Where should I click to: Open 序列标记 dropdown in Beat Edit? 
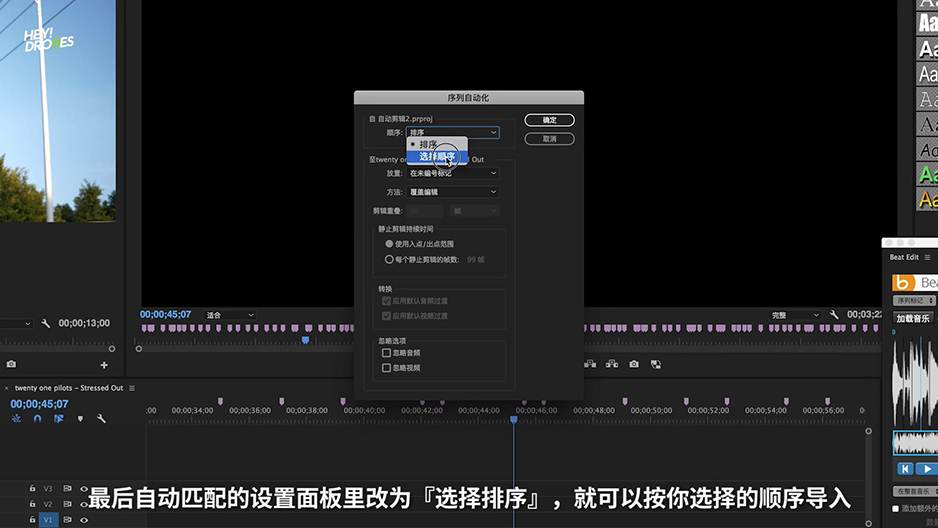pos(913,301)
